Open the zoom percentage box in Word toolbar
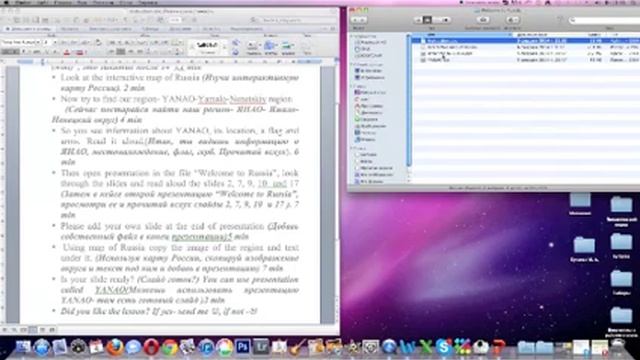This screenshot has height=360, width=640. pyautogui.click(x=176, y=20)
